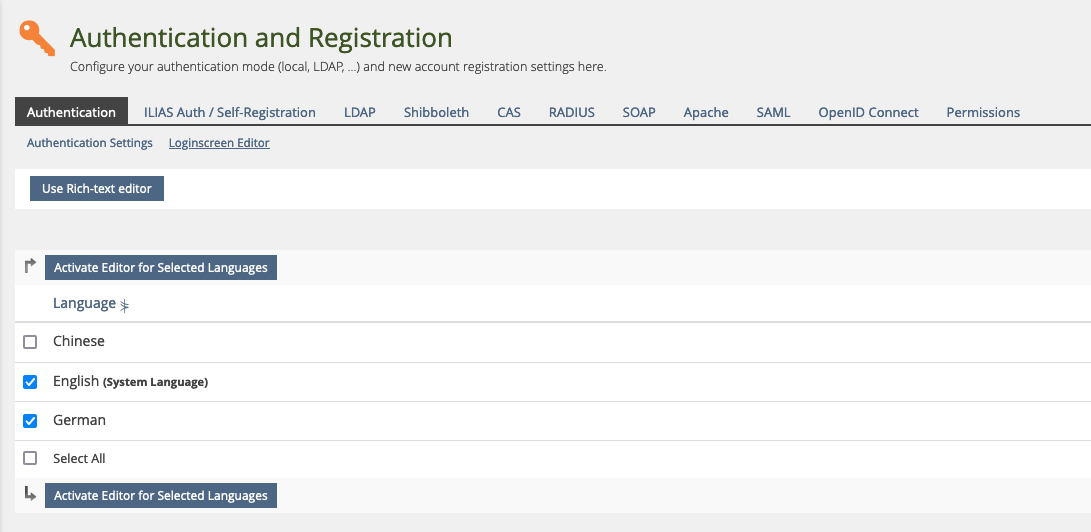Screen dimensions: 1091x532
Task: Go to the CAS tab
Action: (508, 112)
